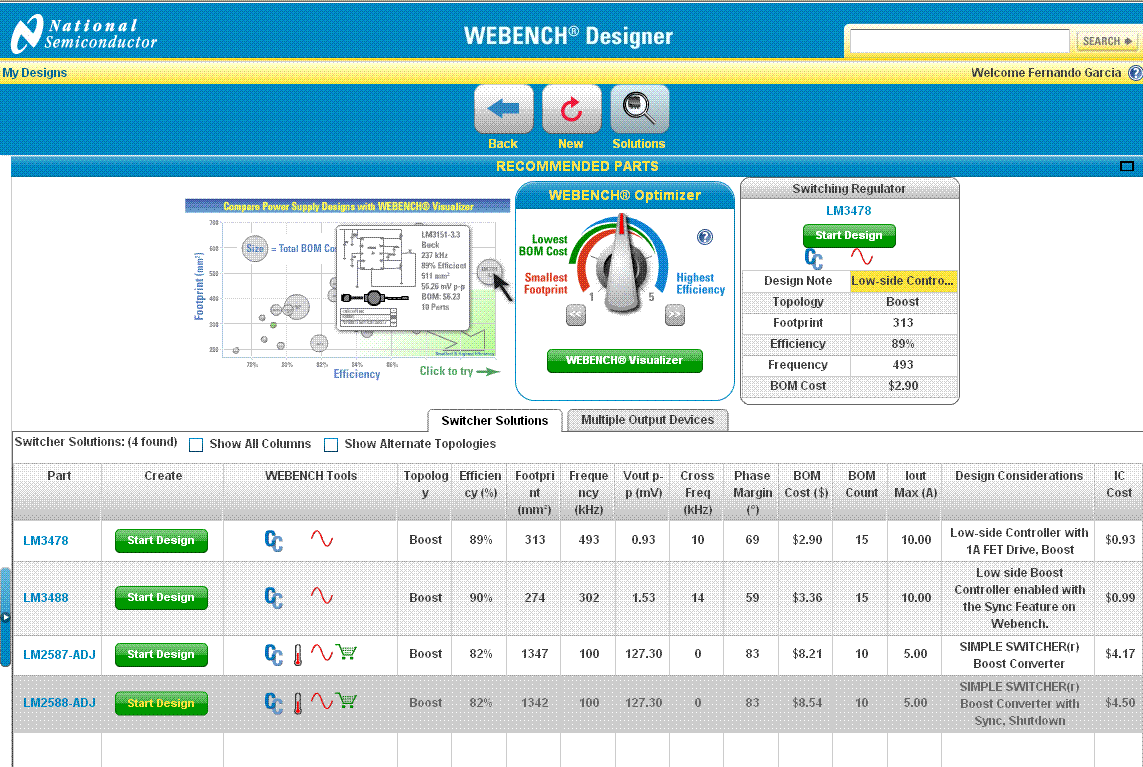Image resolution: width=1143 pixels, height=767 pixels.
Task: Expand the left side panel handle
Action: 5,617
